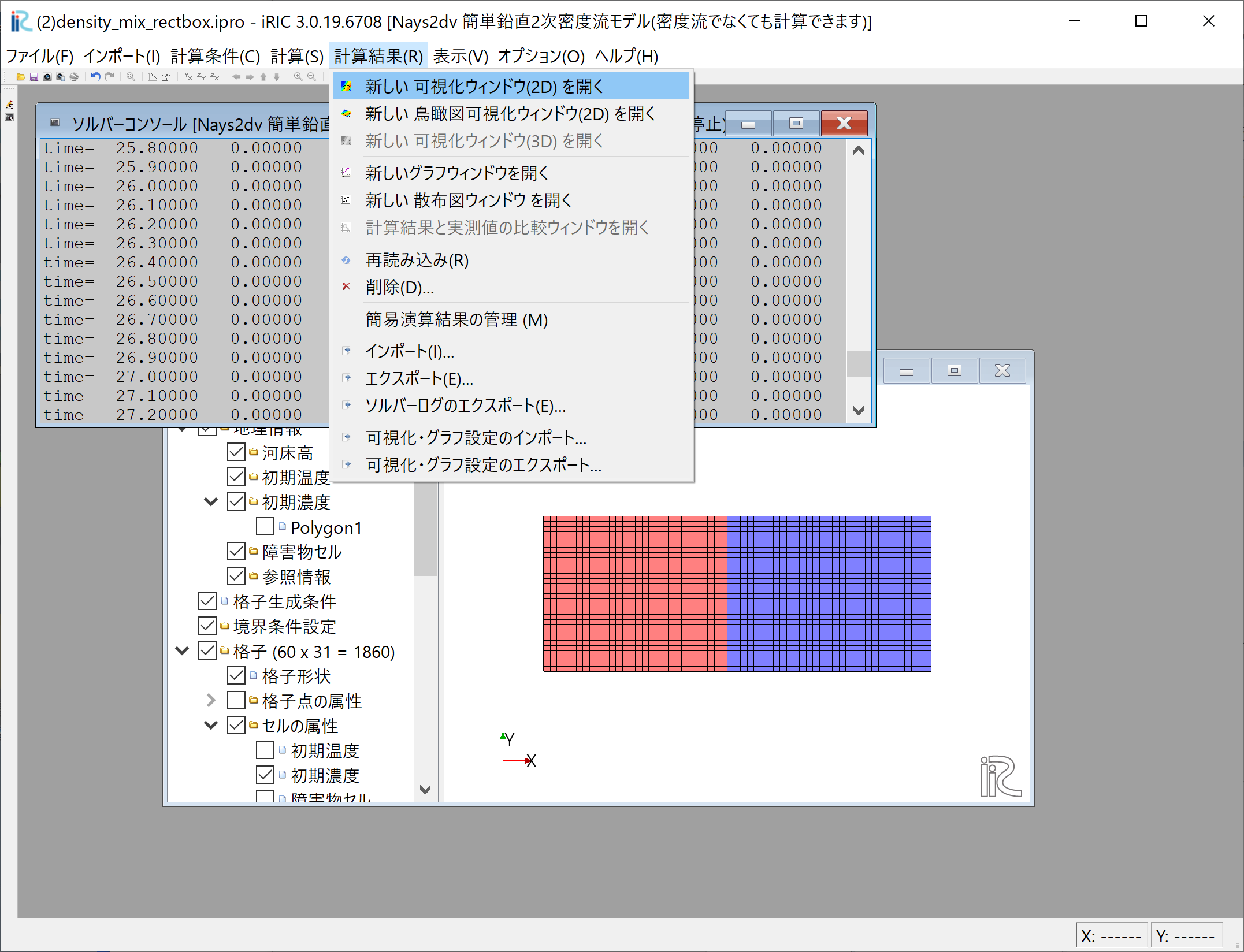Image resolution: width=1244 pixels, height=952 pixels.
Task: Uncheck the 河床高 checkbox
Action: point(236,452)
